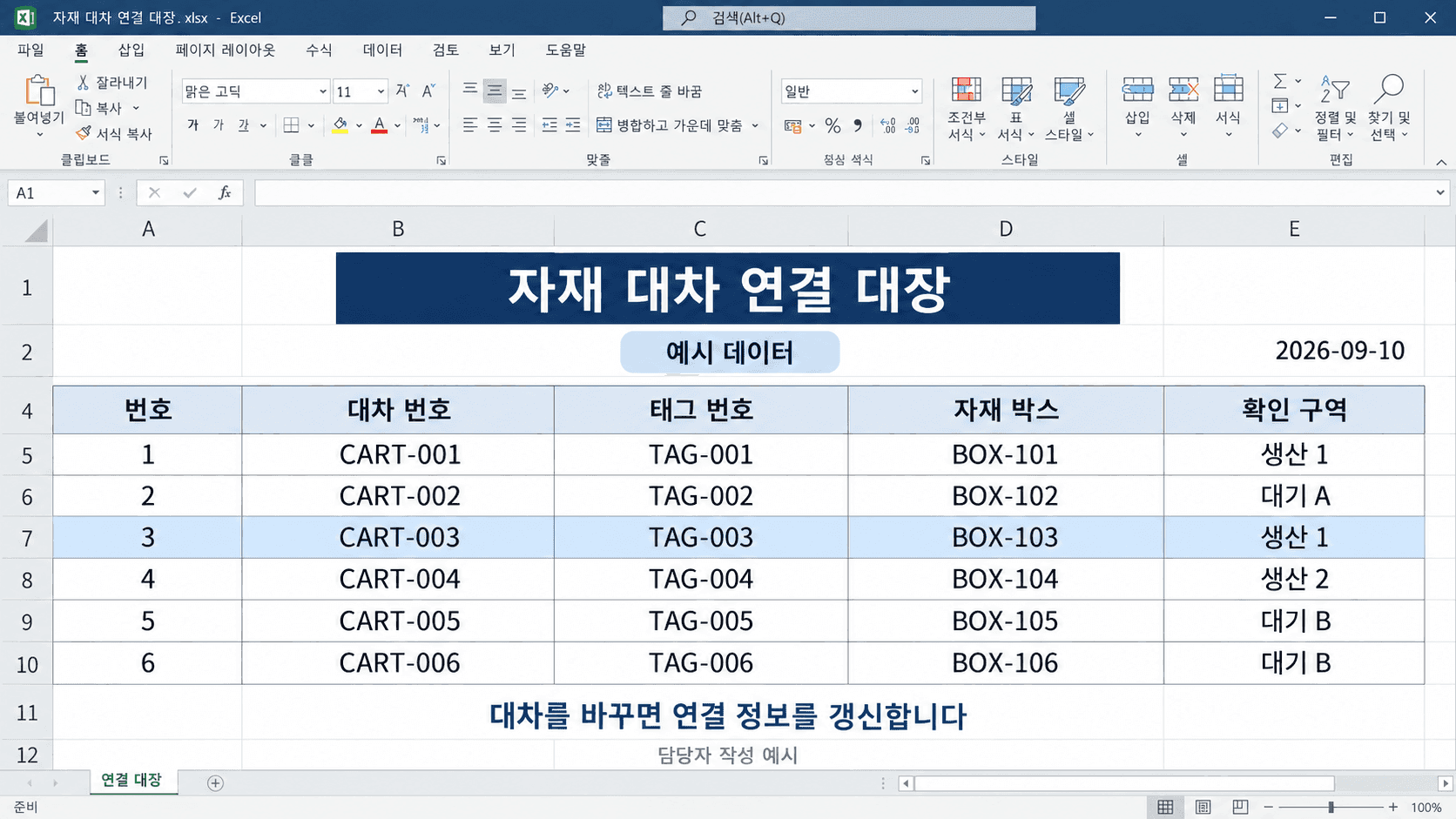The width and height of the screenshot is (1456, 819).
Task: Click the decrease decimal icon
Action: click(x=912, y=125)
